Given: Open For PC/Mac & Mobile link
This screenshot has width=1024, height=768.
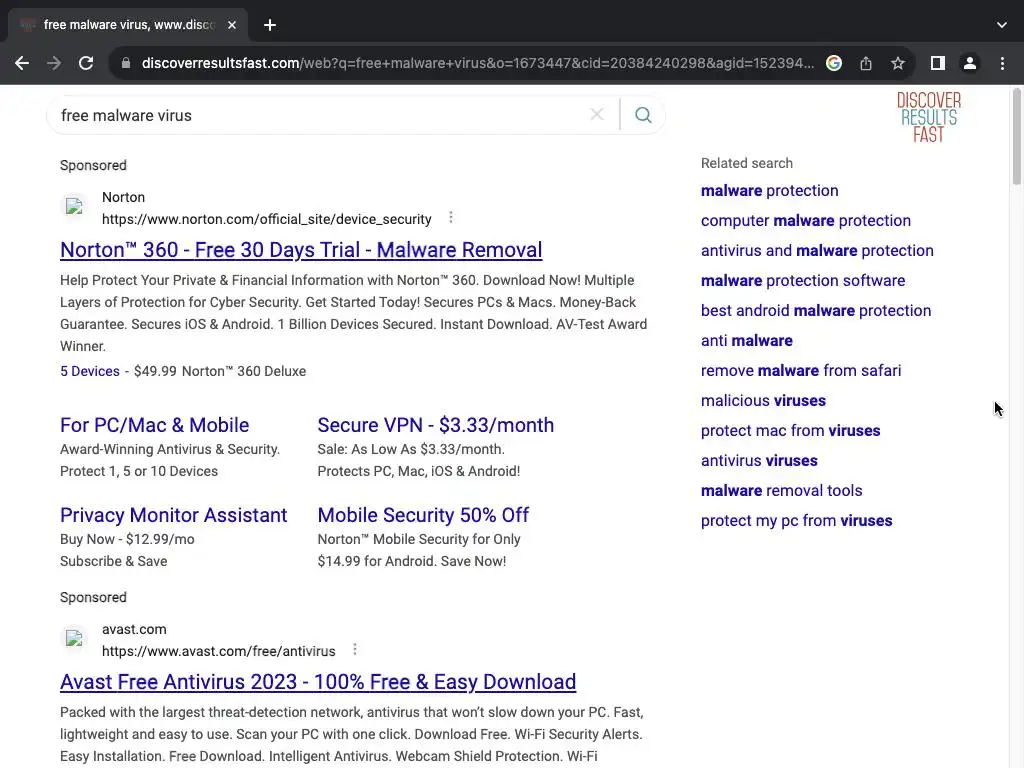Looking at the screenshot, I should click(x=155, y=425).
